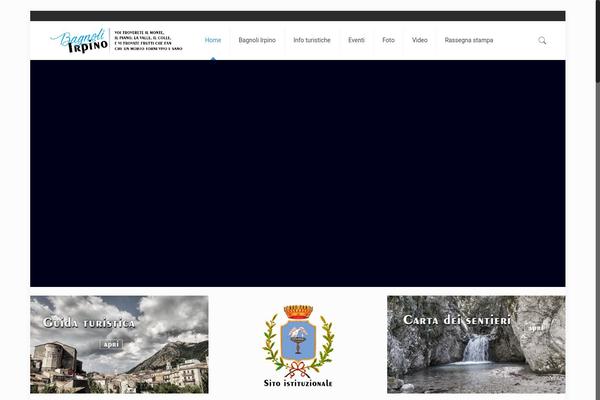
Task: Go to the Eventi menu item
Action: 356,40
